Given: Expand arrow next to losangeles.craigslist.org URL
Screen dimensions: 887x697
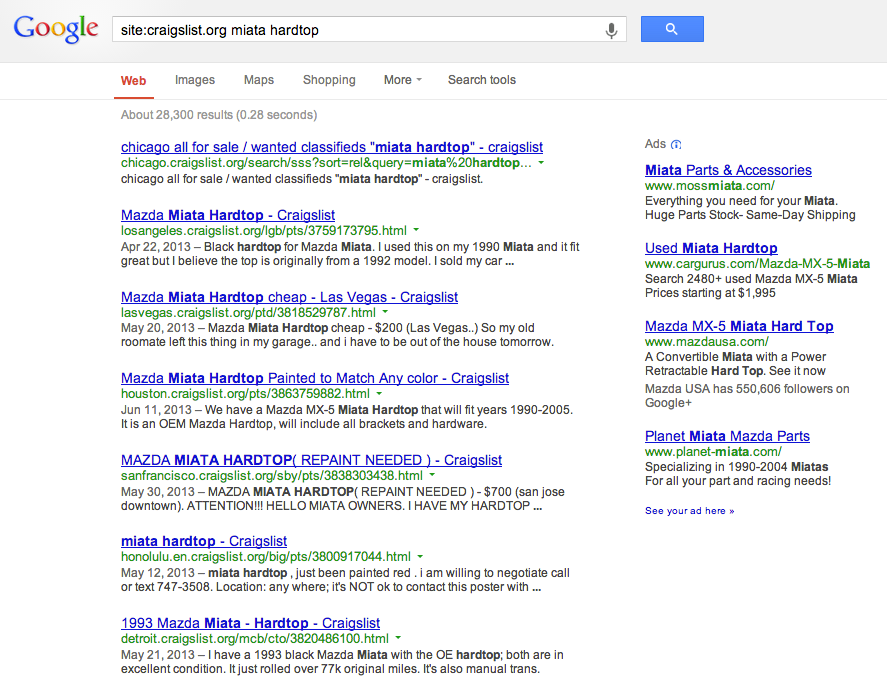Looking at the screenshot, I should pyautogui.click(x=416, y=230).
